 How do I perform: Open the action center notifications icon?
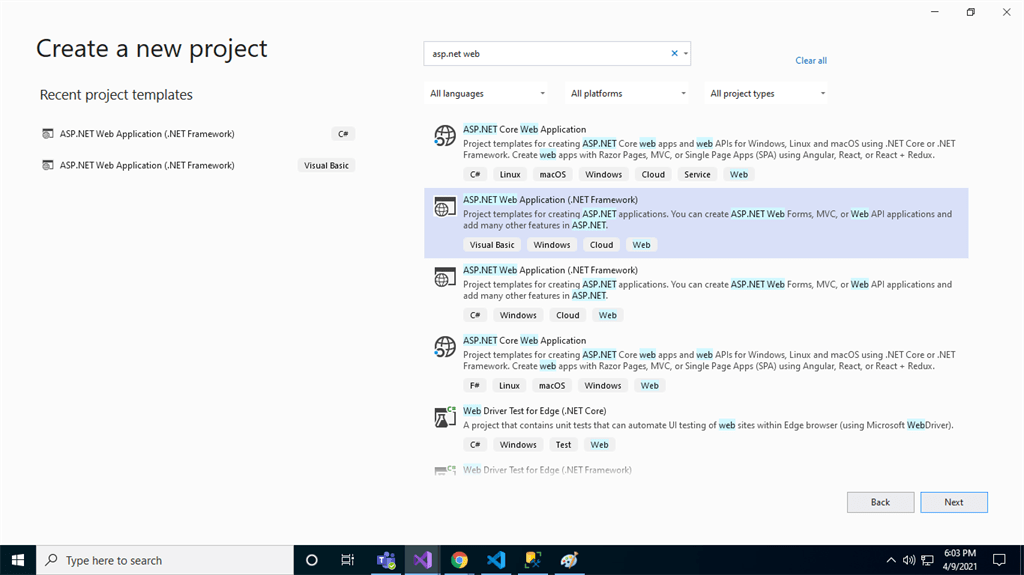coord(999,560)
